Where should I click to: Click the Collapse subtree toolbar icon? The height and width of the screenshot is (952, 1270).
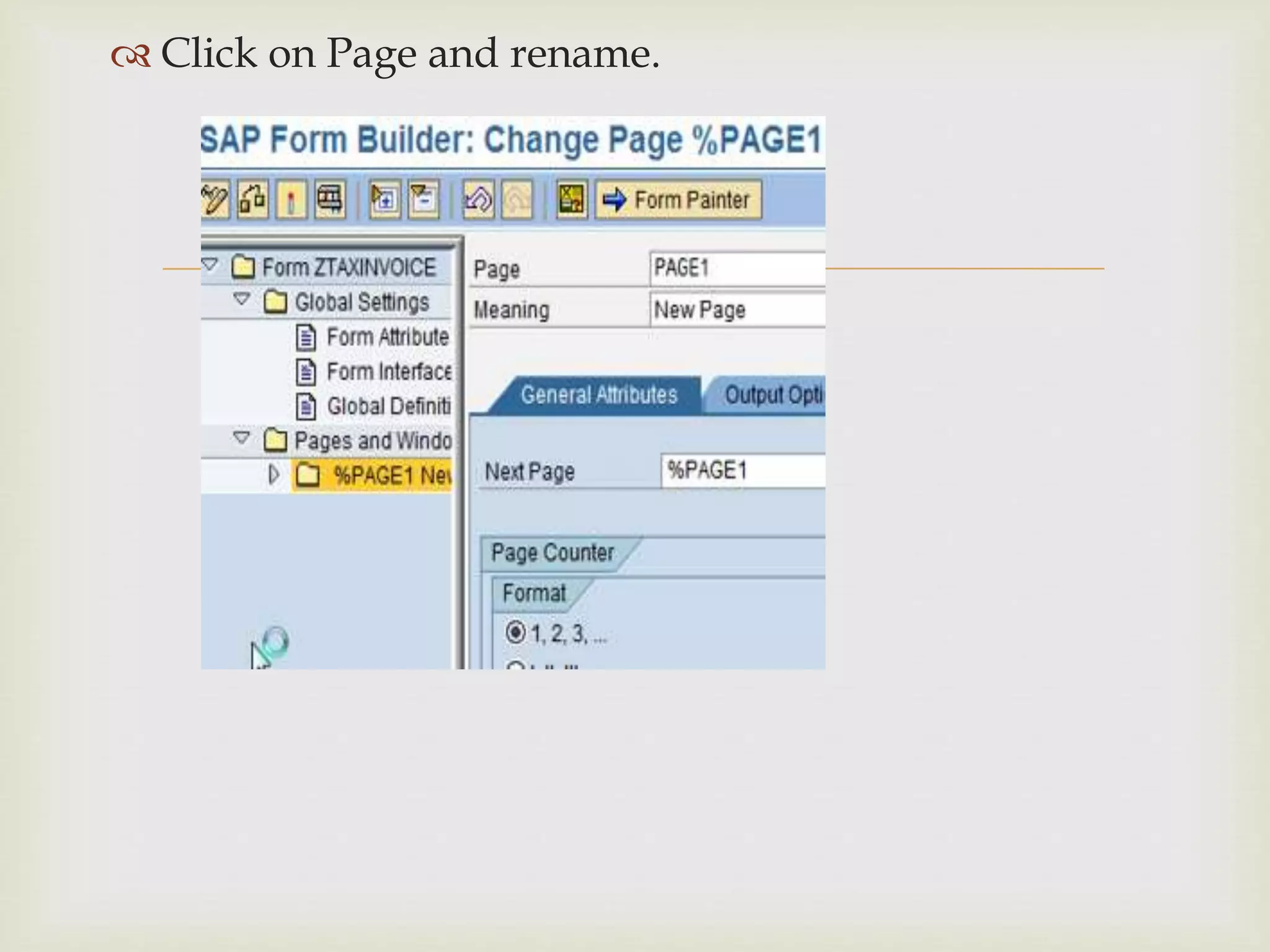tap(424, 200)
